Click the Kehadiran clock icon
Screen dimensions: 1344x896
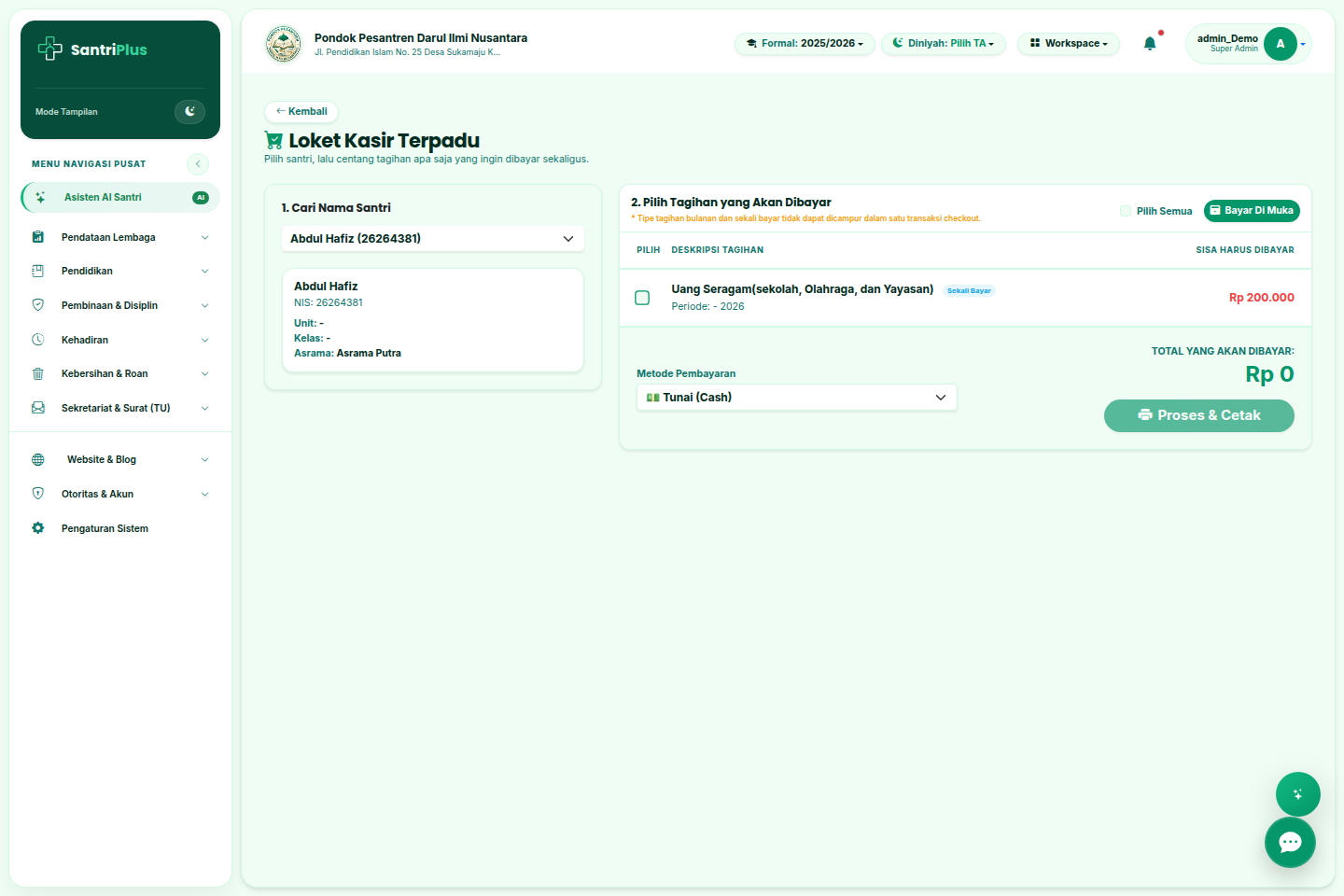tap(38, 340)
